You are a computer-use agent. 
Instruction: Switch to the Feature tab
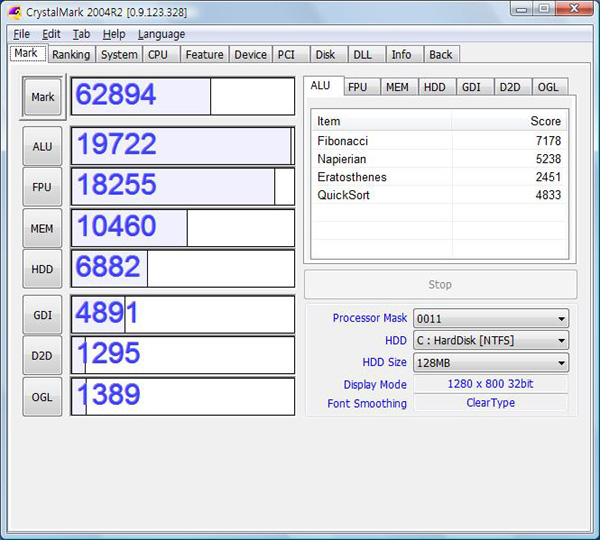click(204, 55)
